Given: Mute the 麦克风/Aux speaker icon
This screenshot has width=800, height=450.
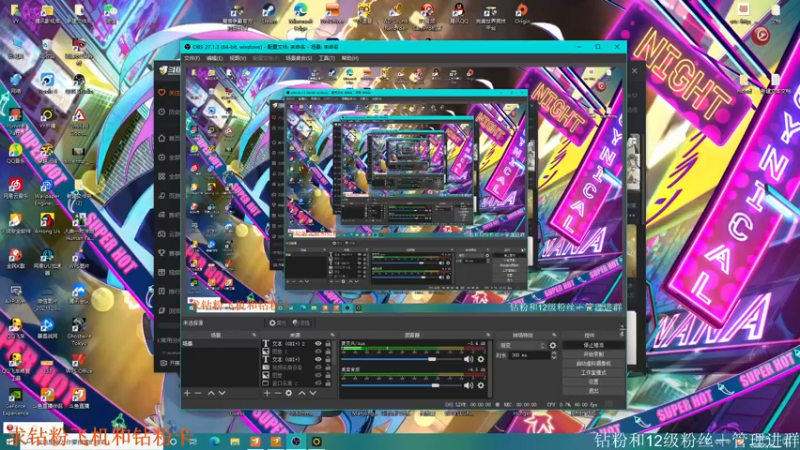Looking at the screenshot, I should click(x=468, y=359).
